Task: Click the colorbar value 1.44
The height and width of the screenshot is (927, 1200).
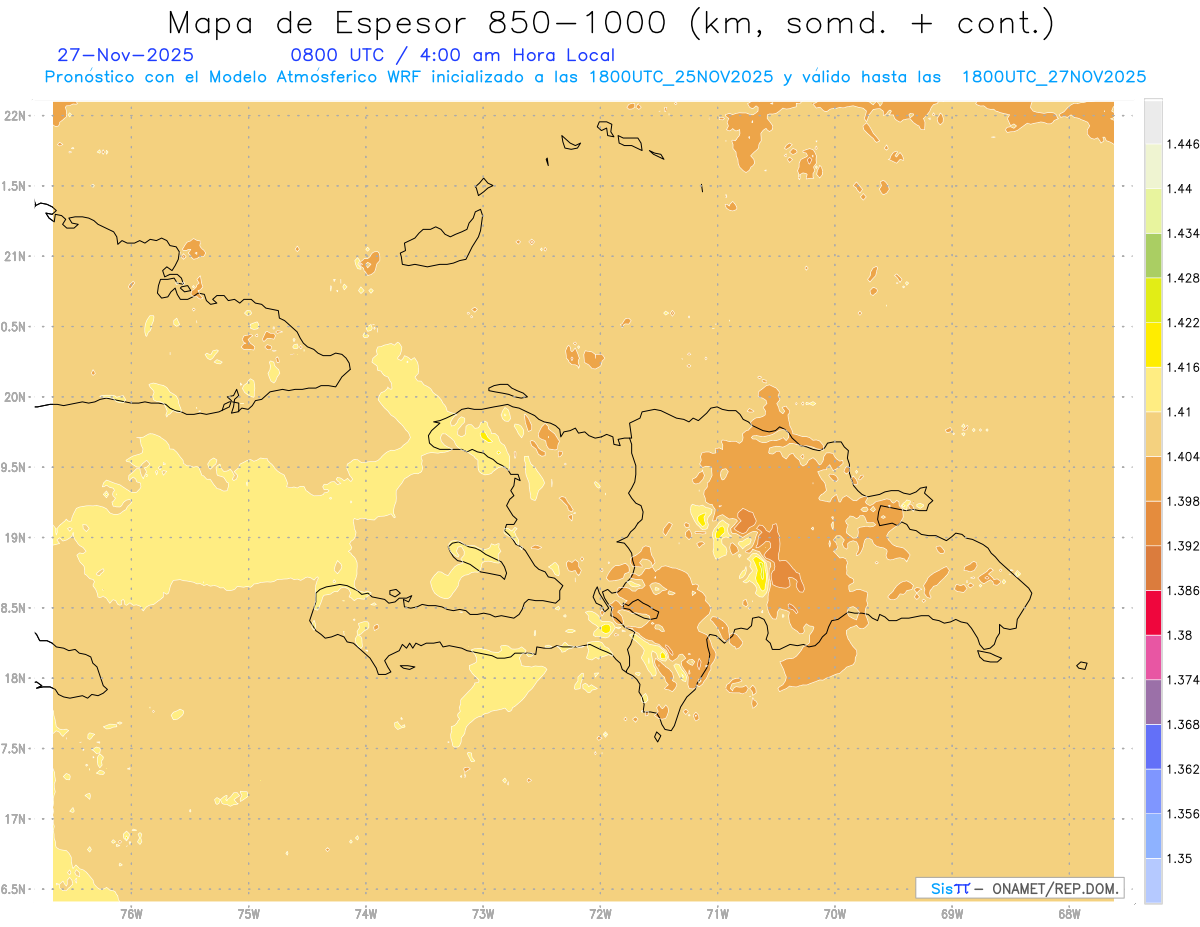Action: (1180, 188)
